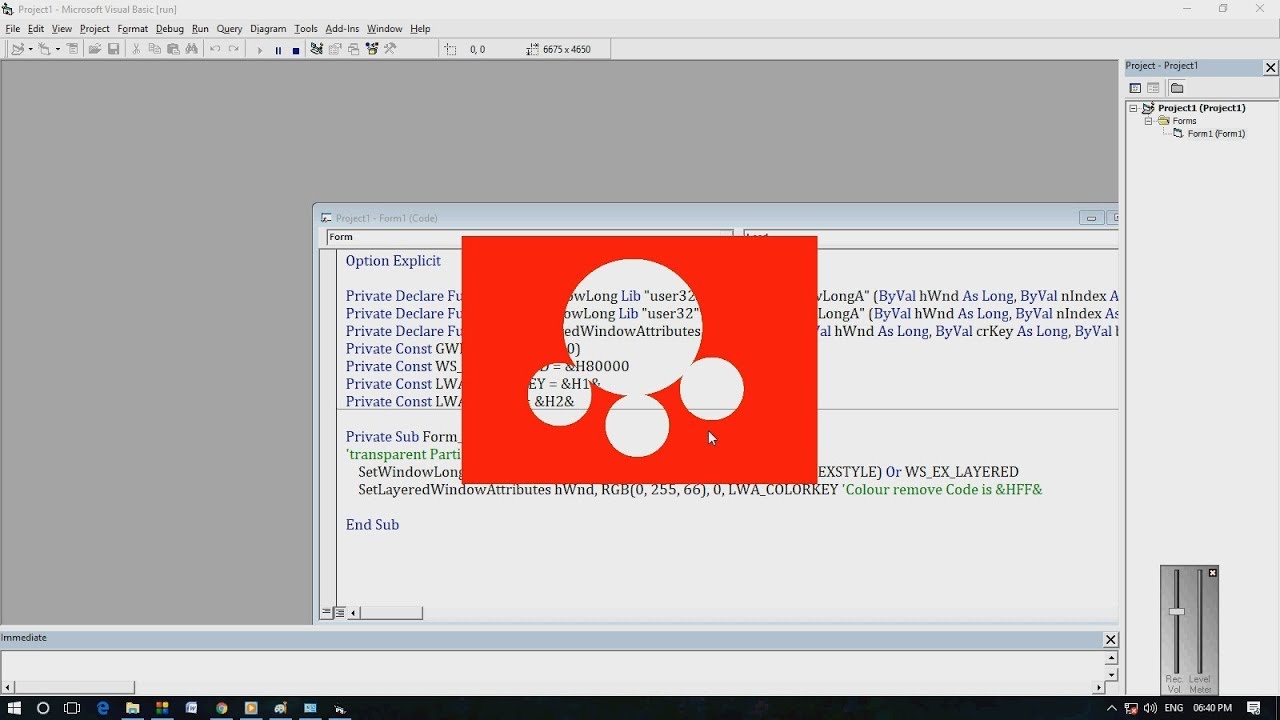Click the 'Option Explicit' code line
The image size is (1280, 720).
393,261
